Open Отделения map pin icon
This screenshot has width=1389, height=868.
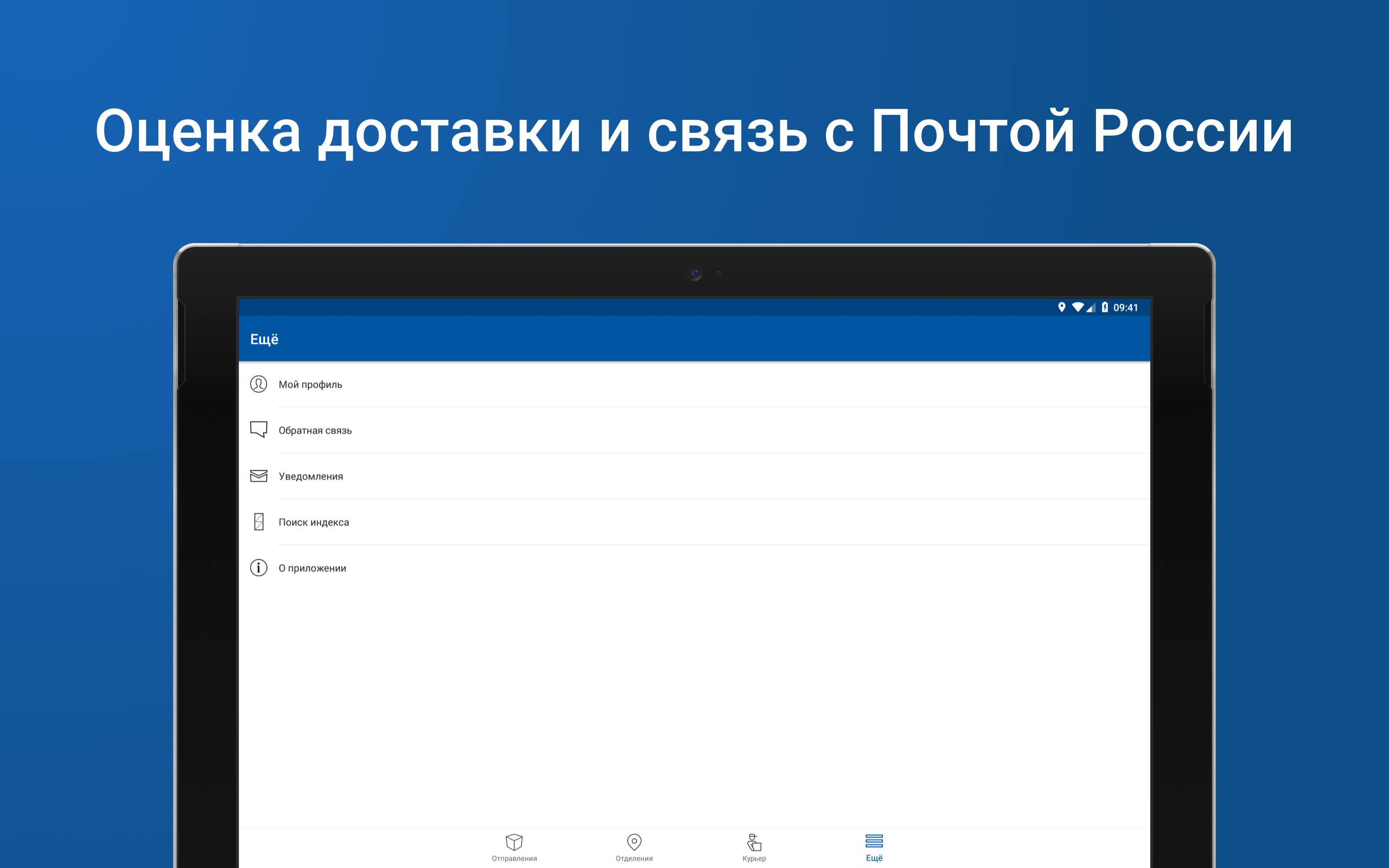click(x=634, y=842)
